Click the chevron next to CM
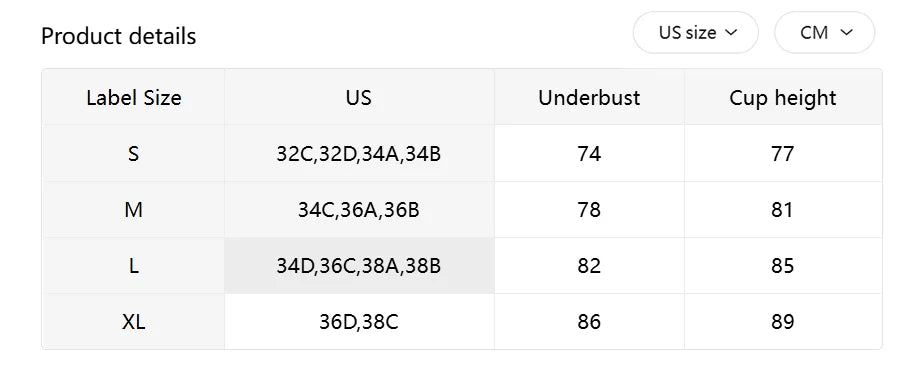The image size is (923, 369). (x=846, y=33)
